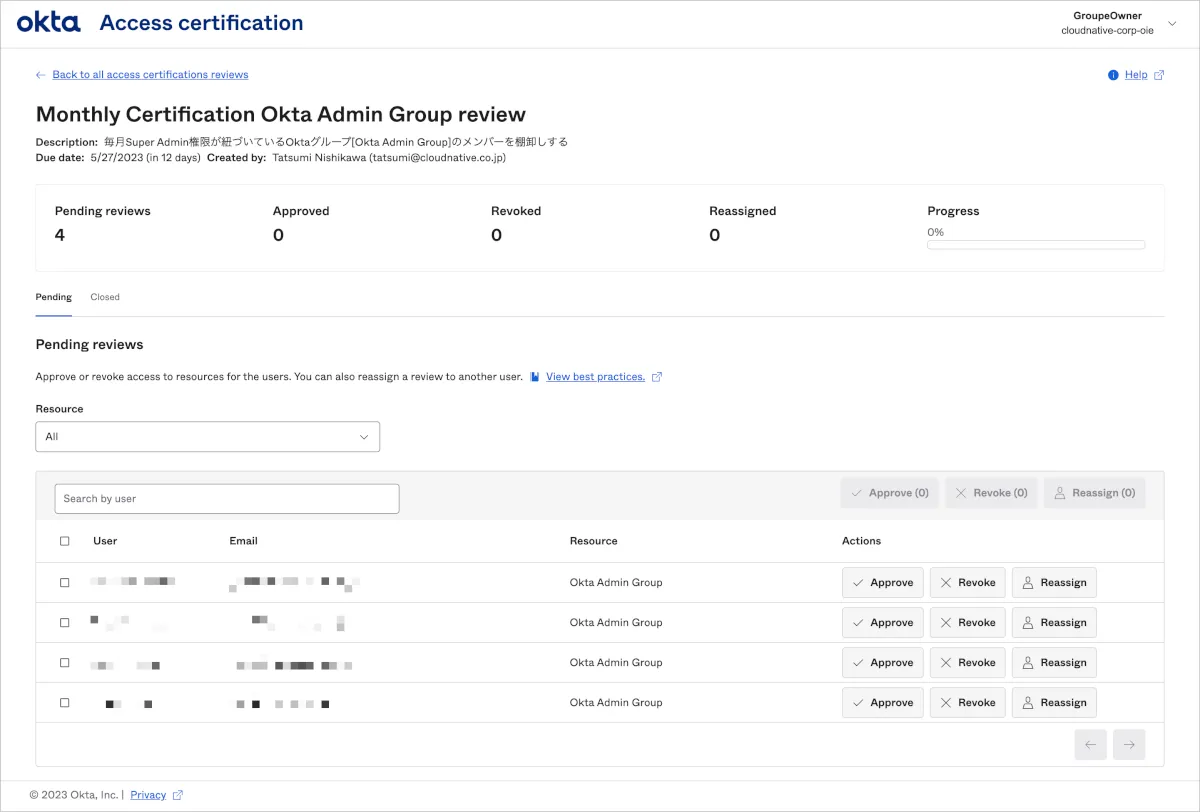Screen dimensions: 1200x812
Task: Check the last user row checkbox
Action: (x=65, y=702)
